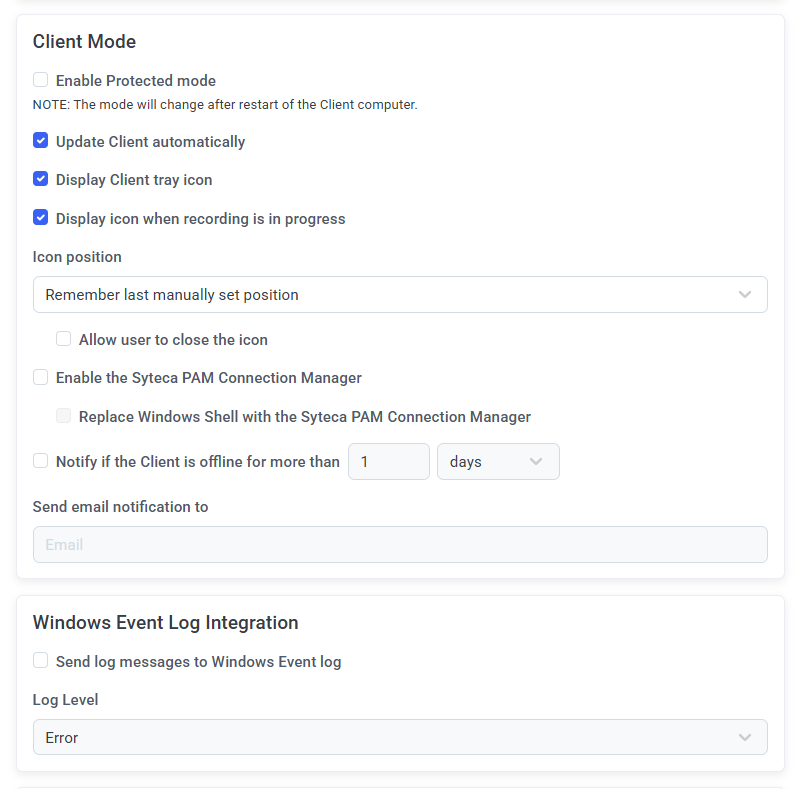Viewport: 799px width, 789px height.
Task: Open the Icon position dropdown
Action: click(x=400, y=295)
